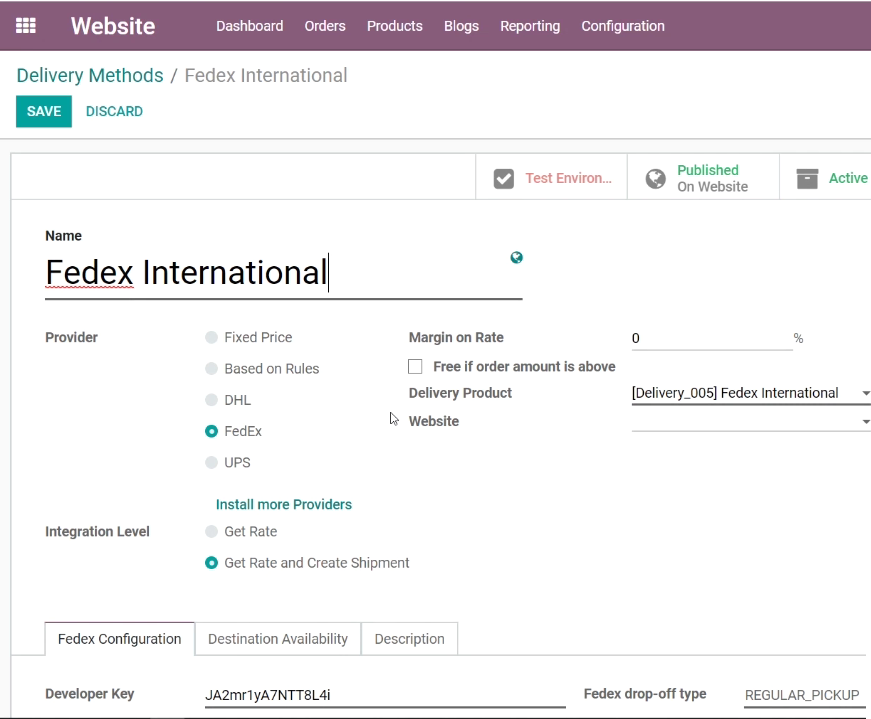This screenshot has width=871, height=719.
Task: Click the Developer Key input field
Action: tap(385, 695)
